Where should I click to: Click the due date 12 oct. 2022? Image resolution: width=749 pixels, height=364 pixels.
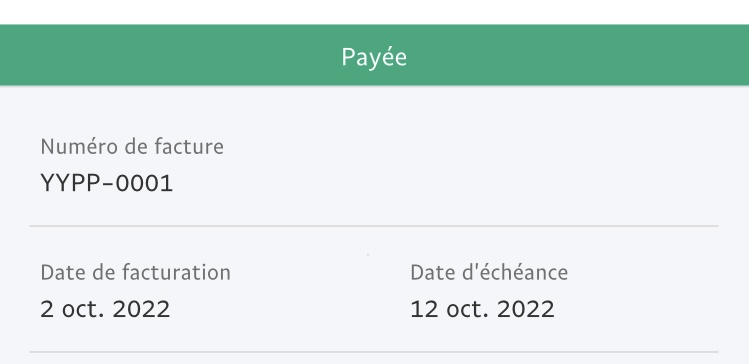click(482, 309)
